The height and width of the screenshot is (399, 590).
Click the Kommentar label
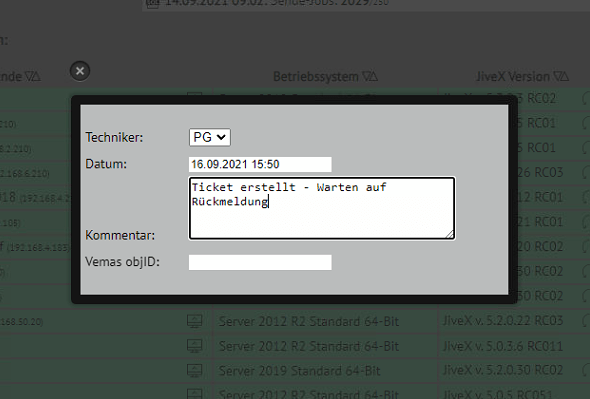tap(120, 235)
